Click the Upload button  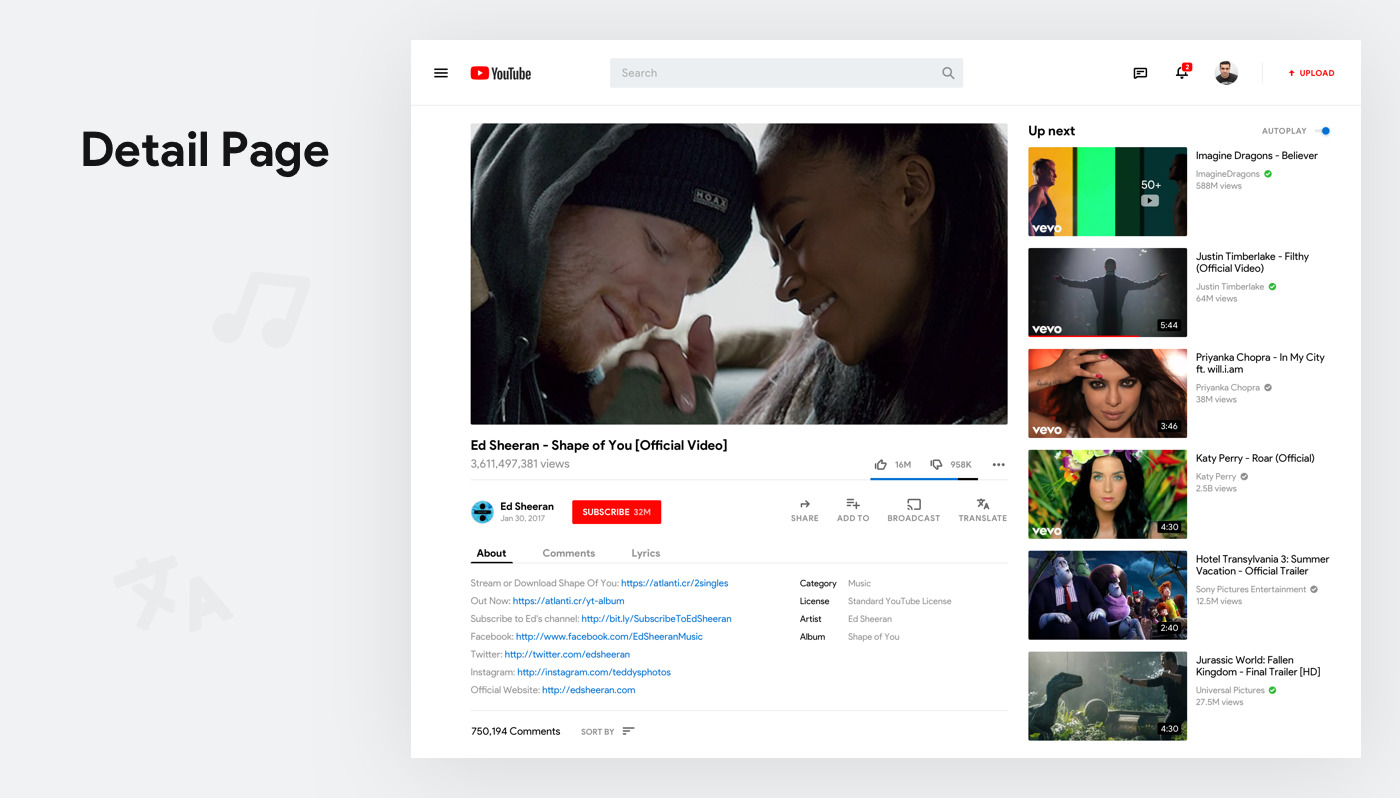click(1311, 73)
